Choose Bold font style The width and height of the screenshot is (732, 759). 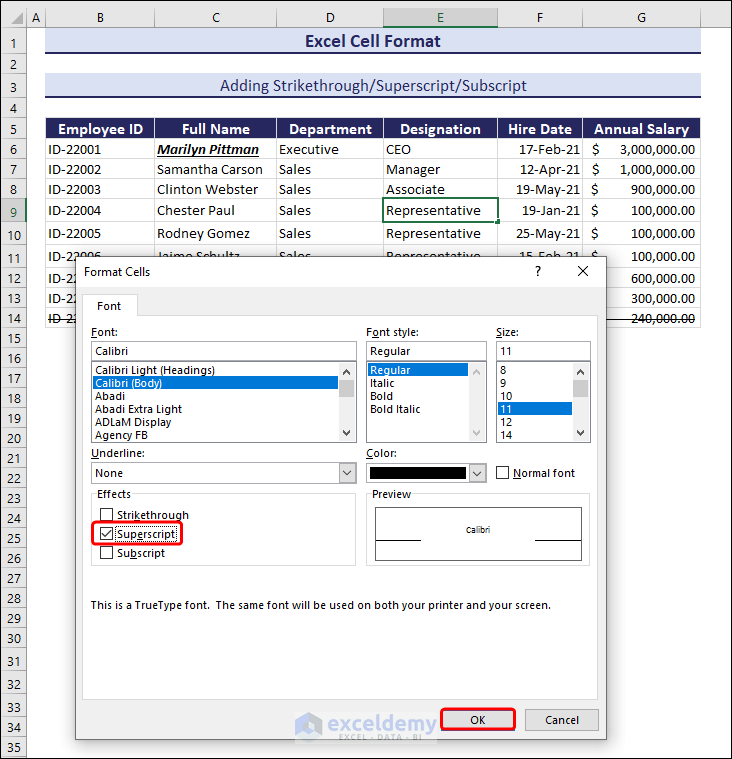tap(418, 396)
